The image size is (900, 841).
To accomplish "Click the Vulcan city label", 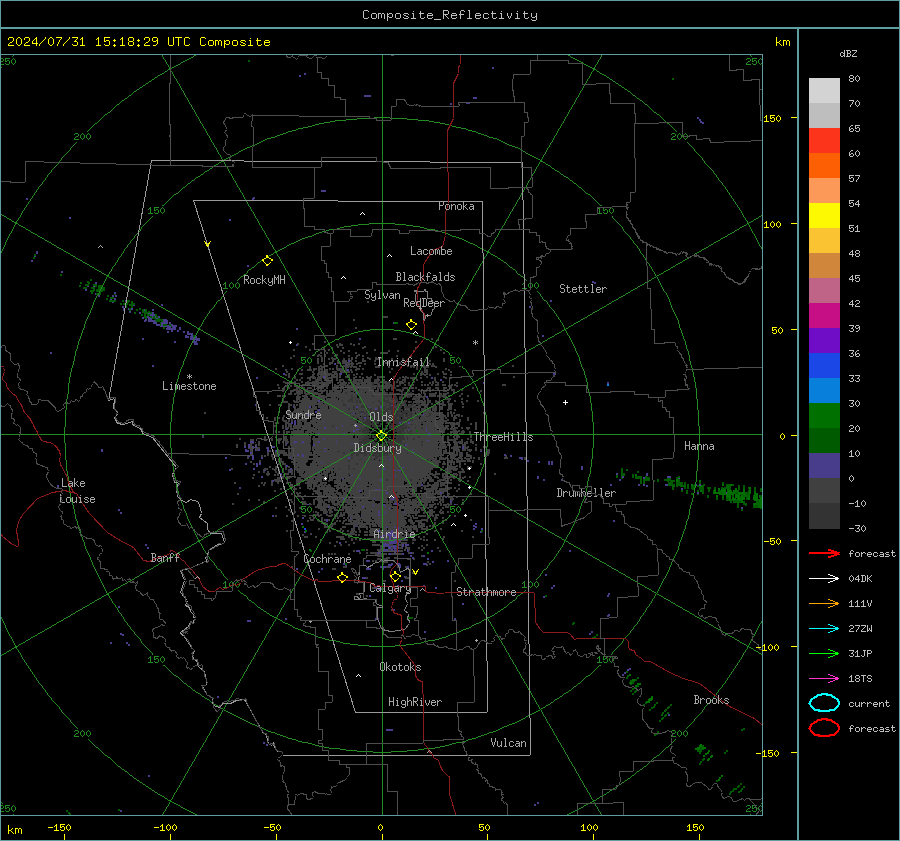I will (x=508, y=743).
